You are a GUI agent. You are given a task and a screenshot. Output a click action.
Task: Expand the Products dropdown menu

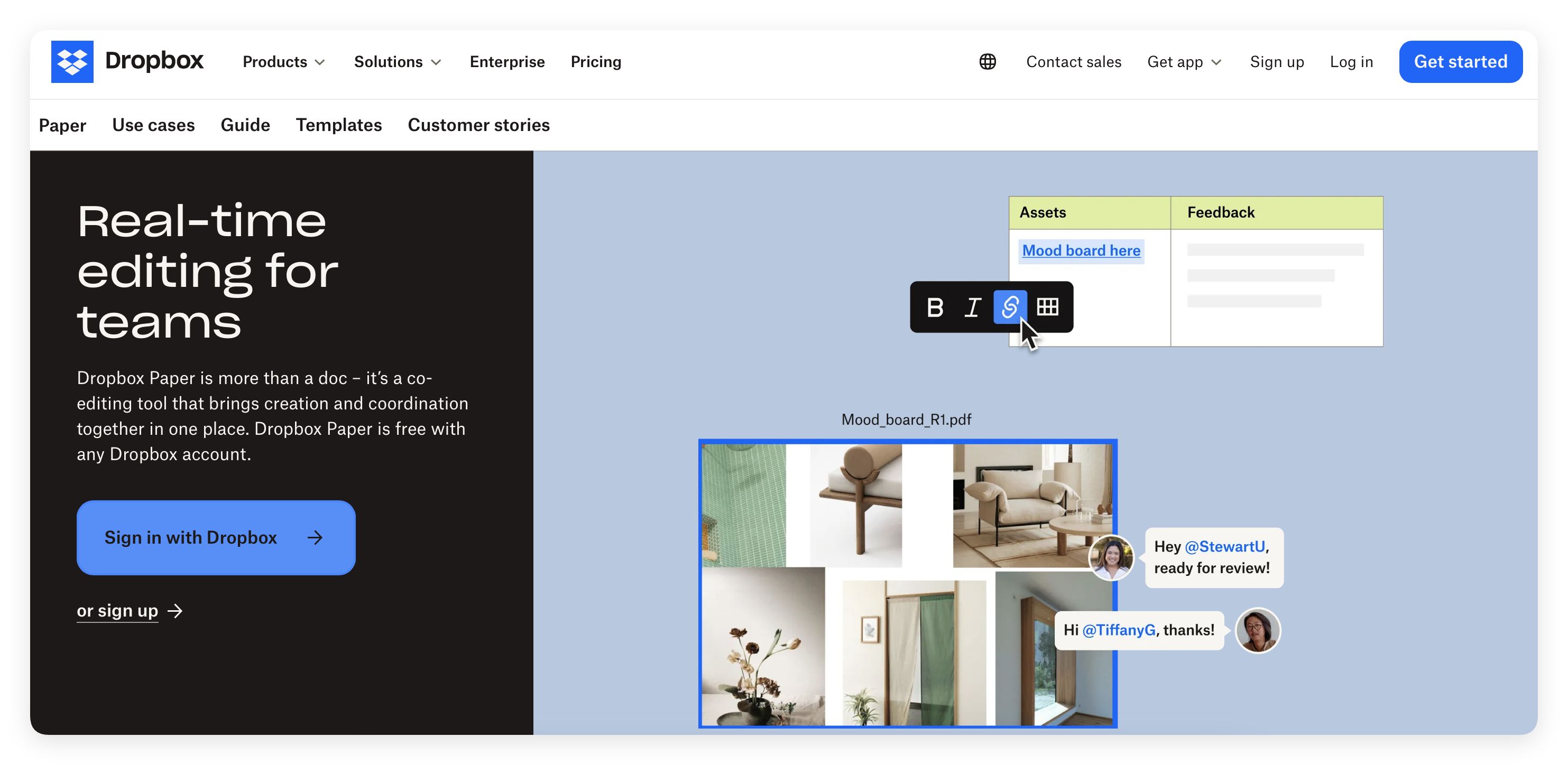point(284,62)
